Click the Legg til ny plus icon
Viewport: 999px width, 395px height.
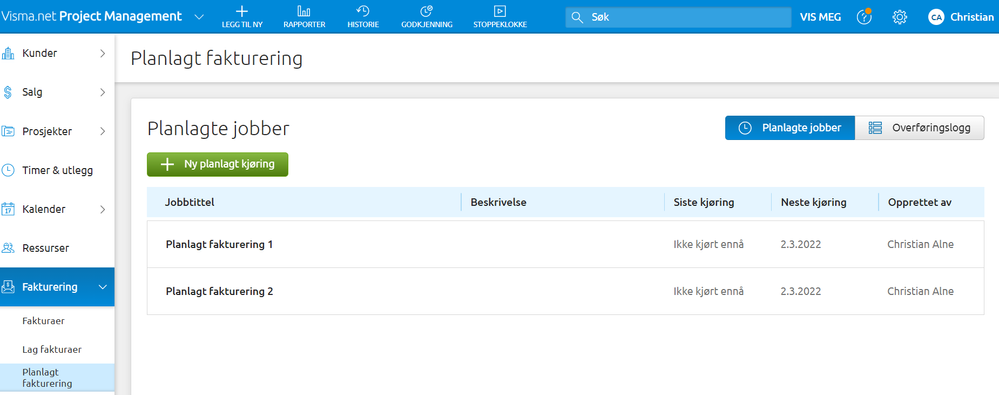pos(242,11)
